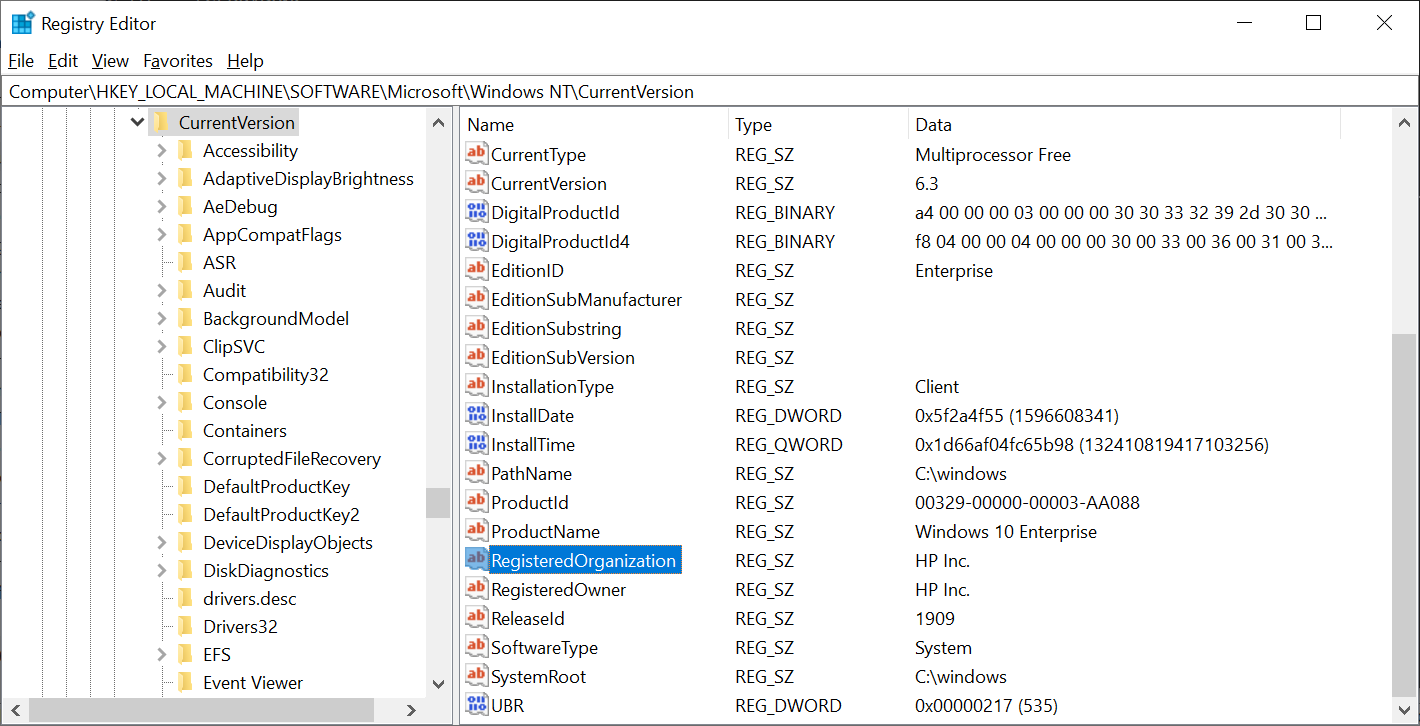Select the InstallationType value name
Image resolution: width=1420 pixels, height=726 pixels.
point(553,386)
